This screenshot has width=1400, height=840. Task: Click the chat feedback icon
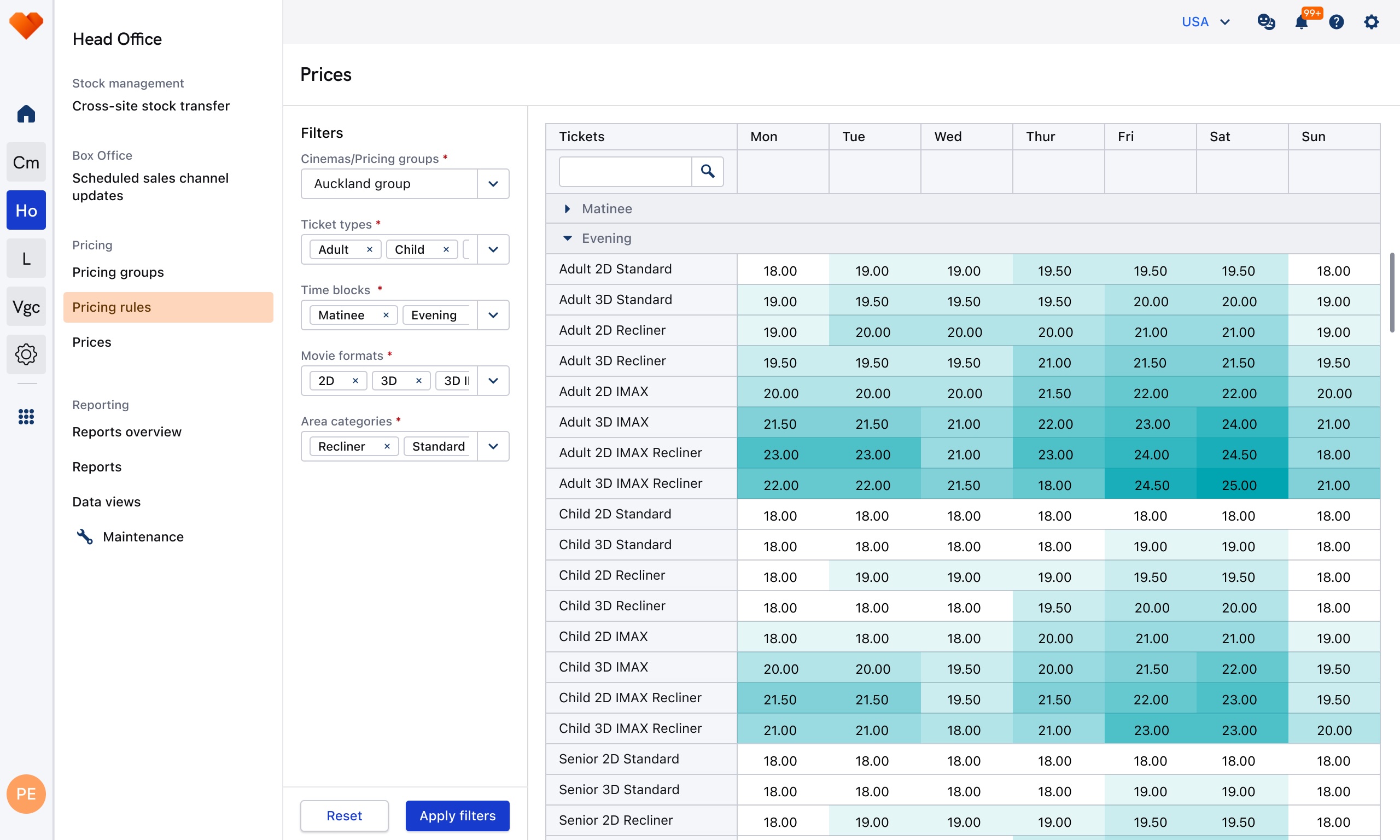tap(1266, 22)
